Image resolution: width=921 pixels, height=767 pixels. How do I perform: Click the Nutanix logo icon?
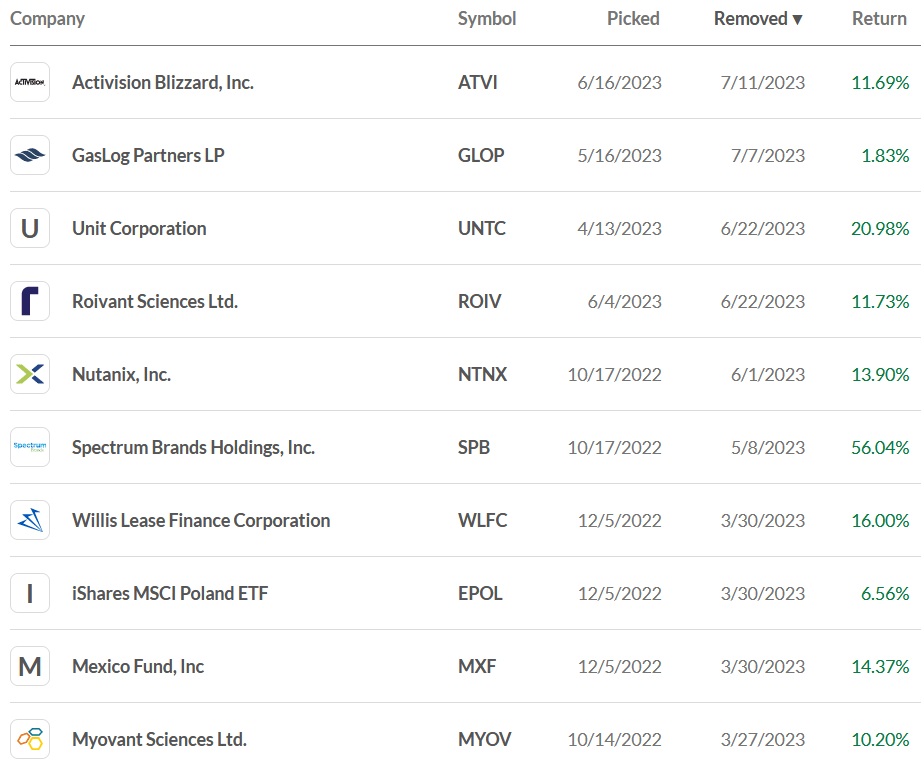(30, 374)
